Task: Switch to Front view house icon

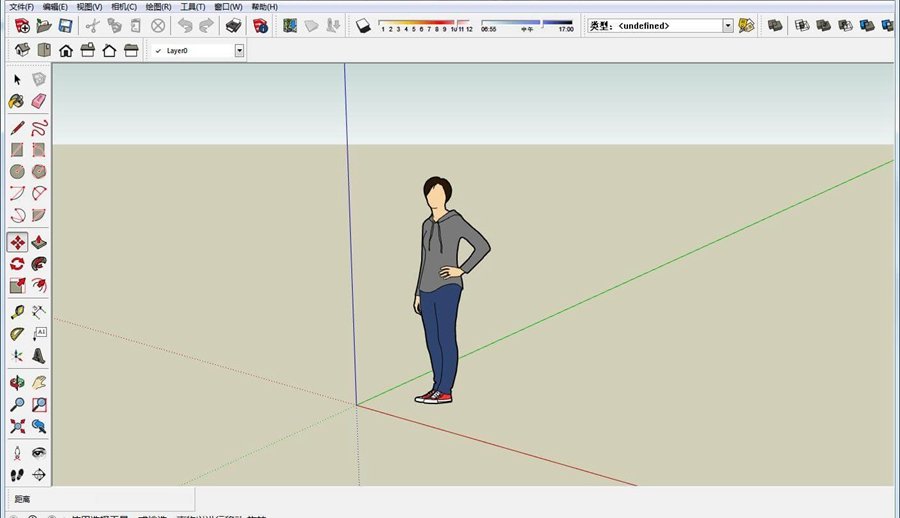Action: pos(66,51)
